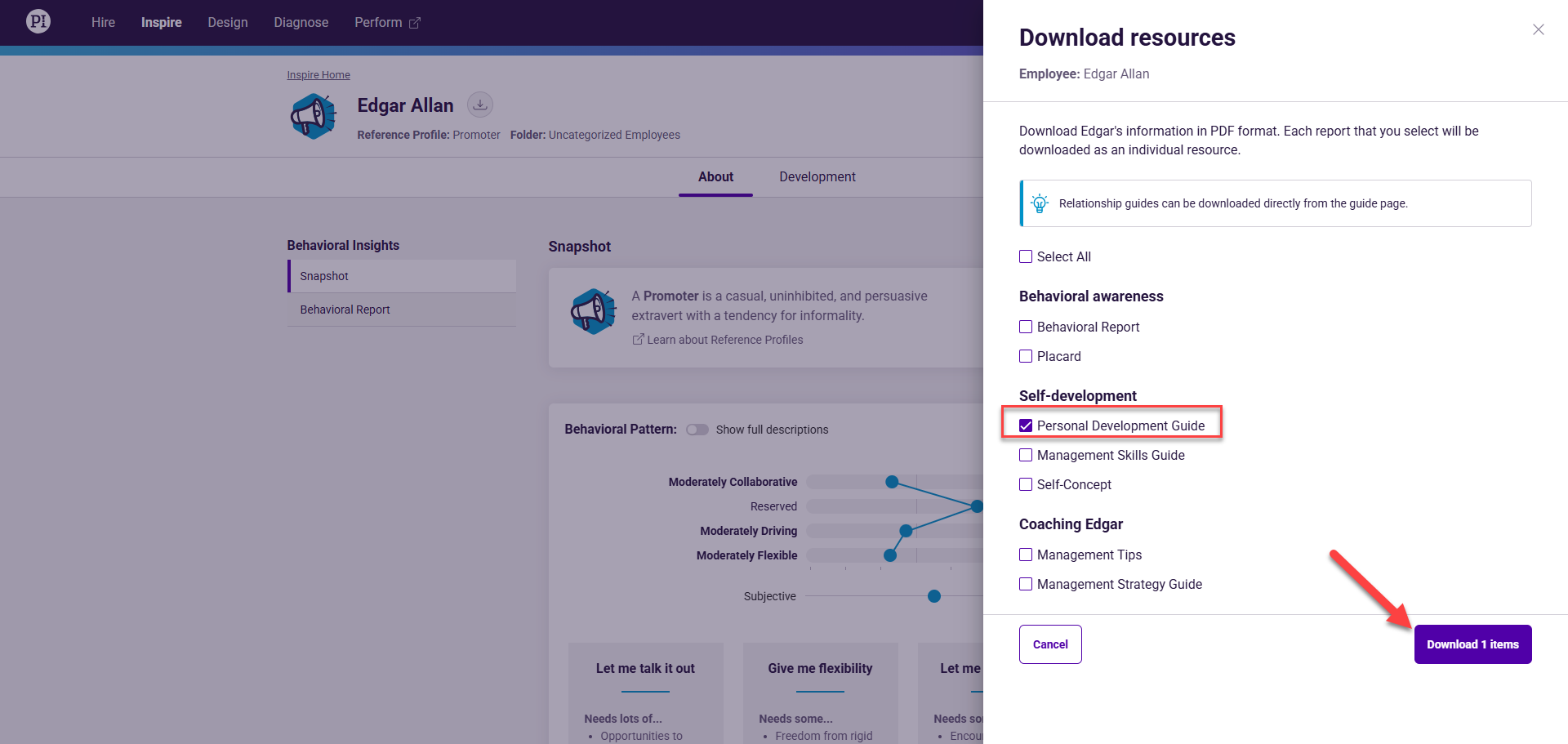
Task: Tick the Management Strategy Guide checkbox
Action: [1026, 584]
